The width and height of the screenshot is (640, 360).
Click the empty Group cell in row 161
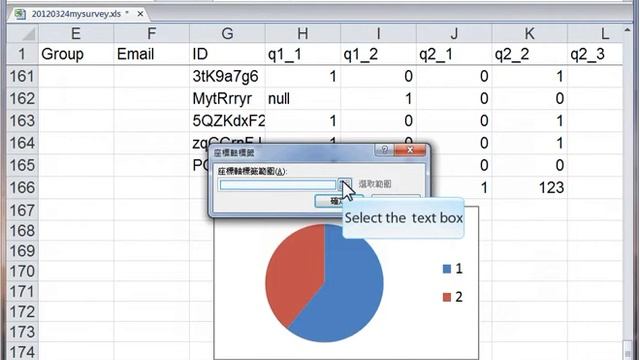click(x=76, y=76)
